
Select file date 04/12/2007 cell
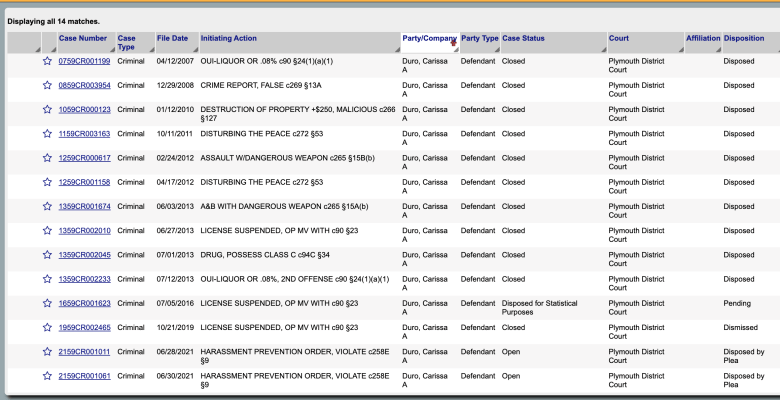[x=175, y=61]
